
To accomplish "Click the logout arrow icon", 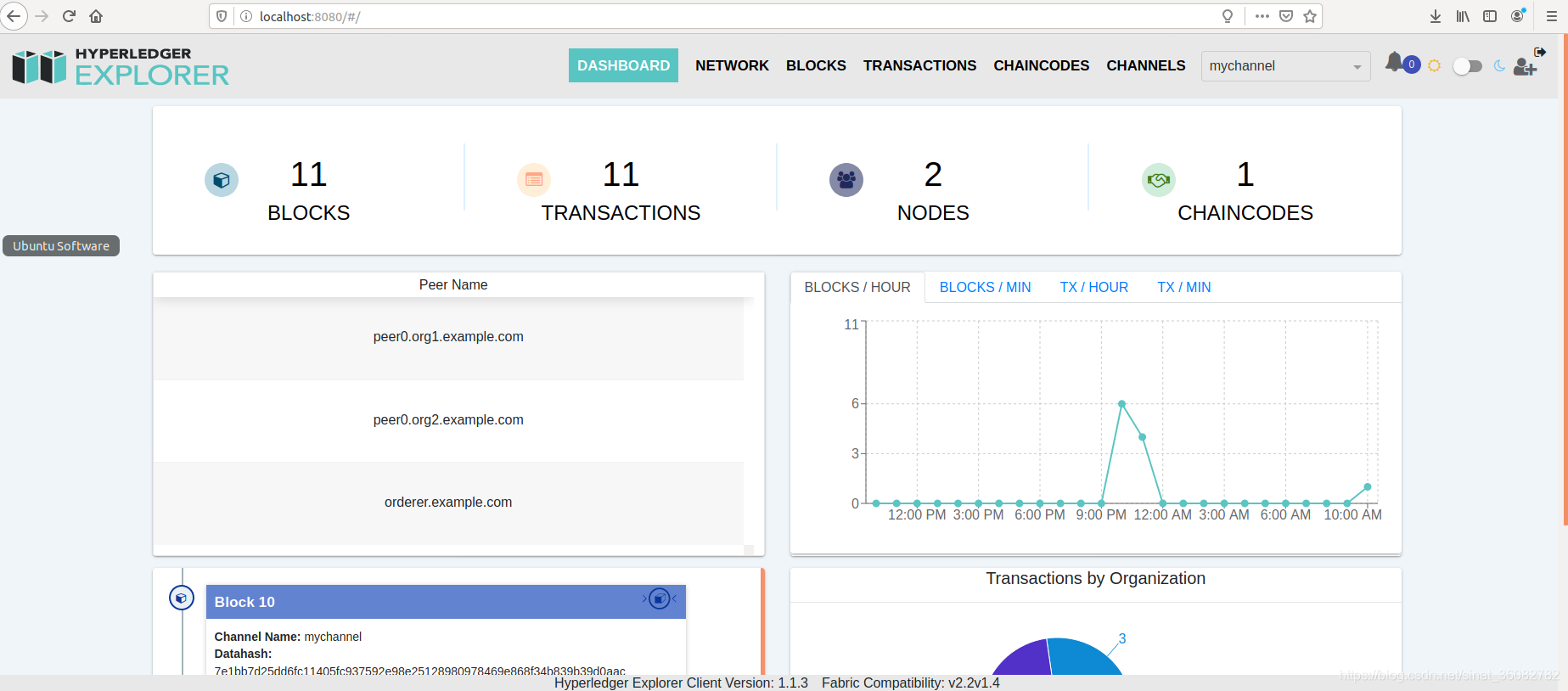I will pos(1540,52).
